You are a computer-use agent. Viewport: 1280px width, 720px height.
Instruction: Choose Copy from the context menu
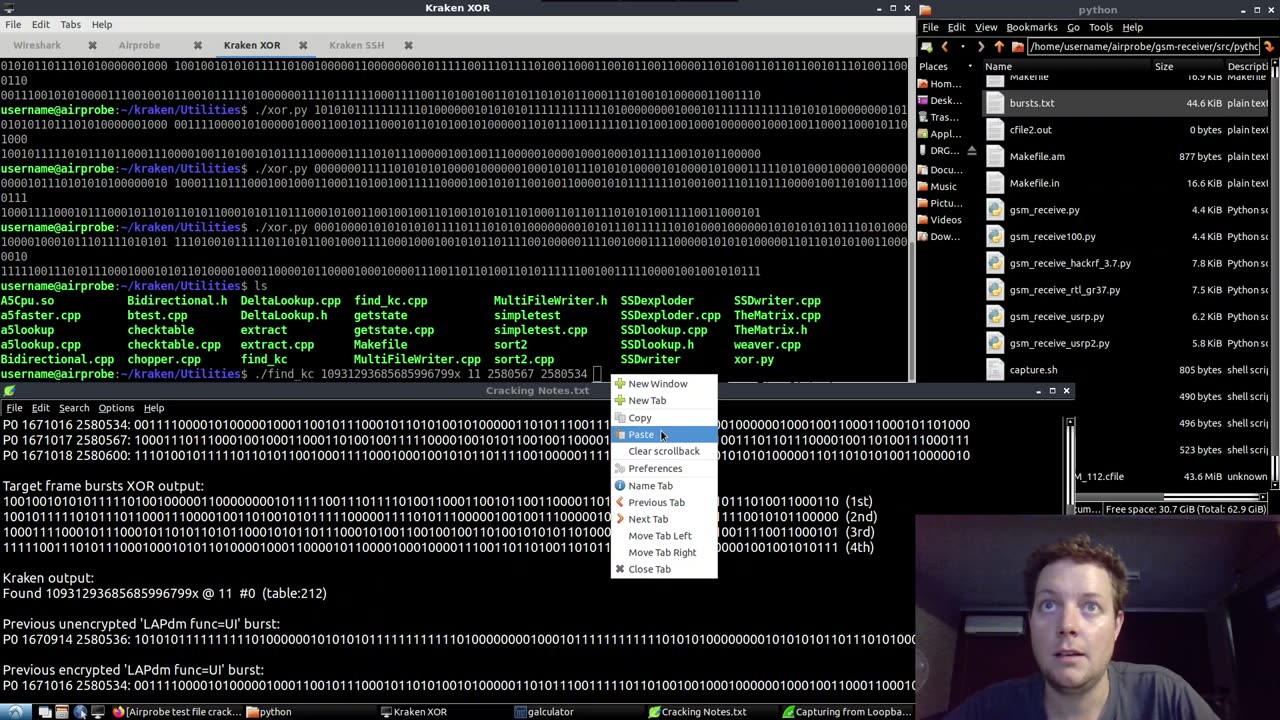[x=664, y=418]
